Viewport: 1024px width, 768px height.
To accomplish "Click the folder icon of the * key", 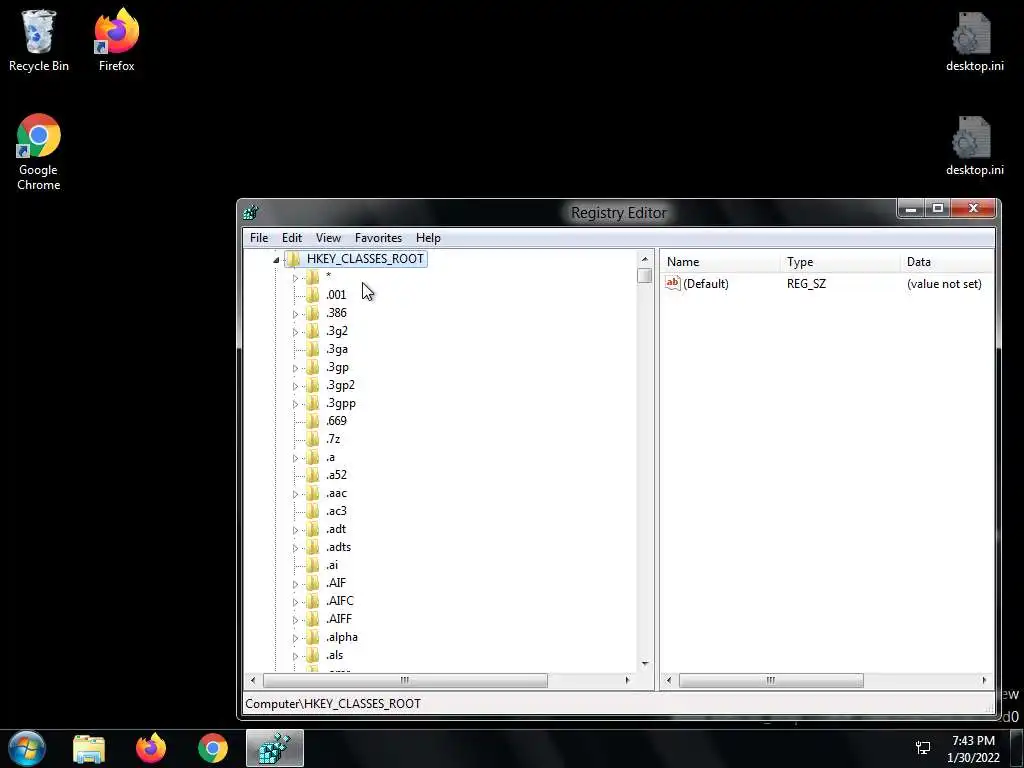I will [x=313, y=277].
